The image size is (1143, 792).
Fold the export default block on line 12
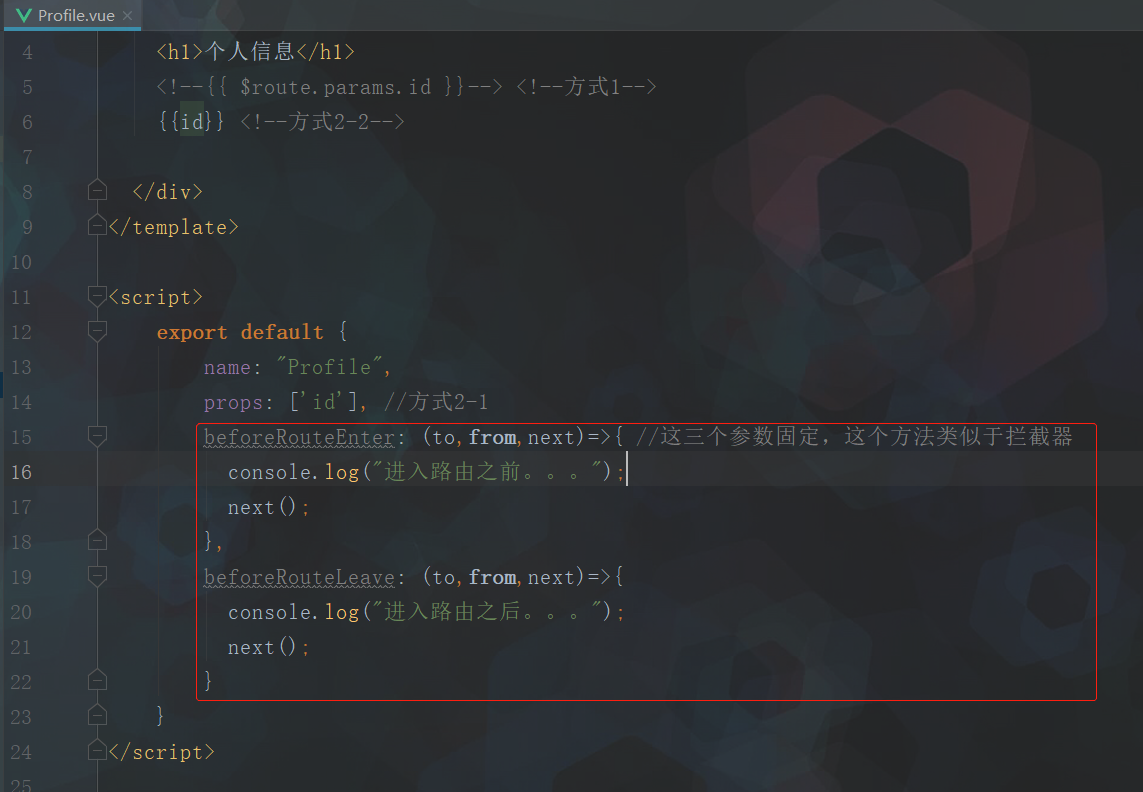(x=97, y=331)
